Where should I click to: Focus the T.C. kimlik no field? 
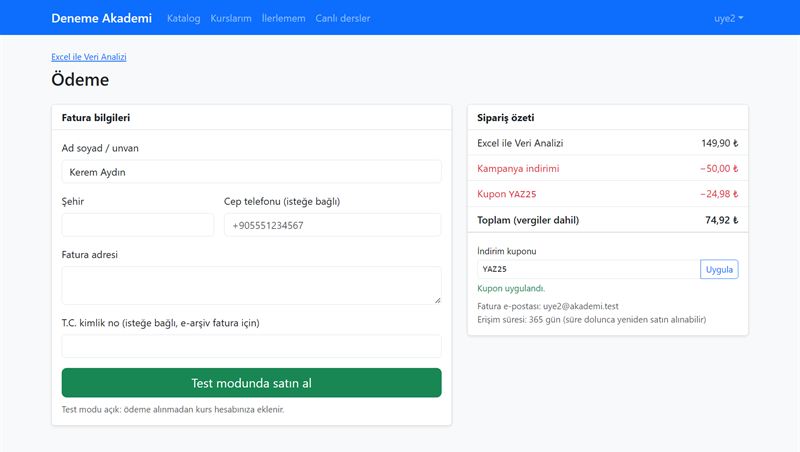pos(252,346)
